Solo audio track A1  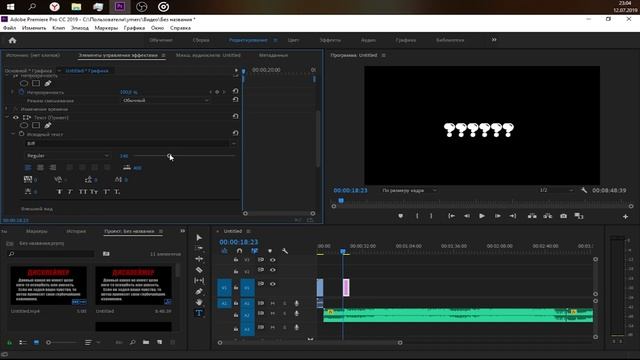point(284,303)
